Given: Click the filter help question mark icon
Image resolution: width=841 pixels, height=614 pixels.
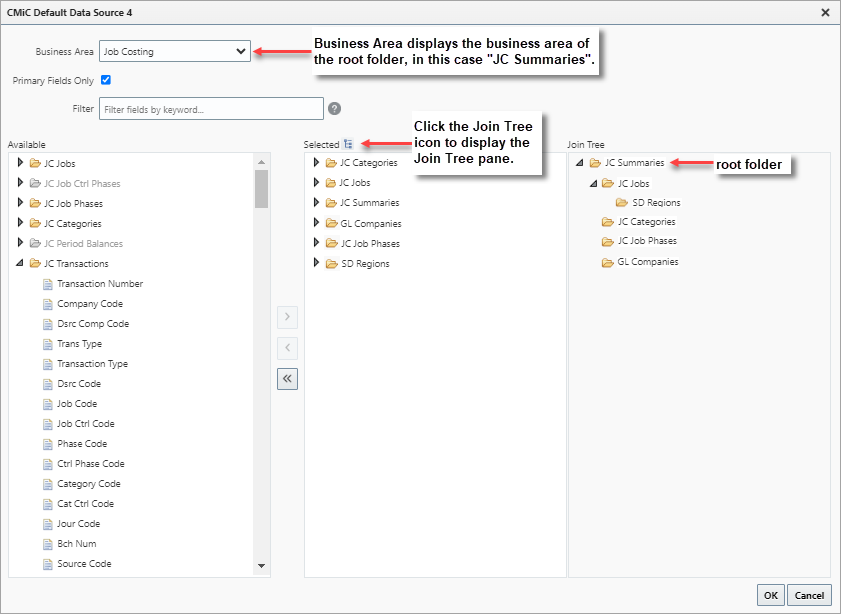Looking at the screenshot, I should [334, 109].
